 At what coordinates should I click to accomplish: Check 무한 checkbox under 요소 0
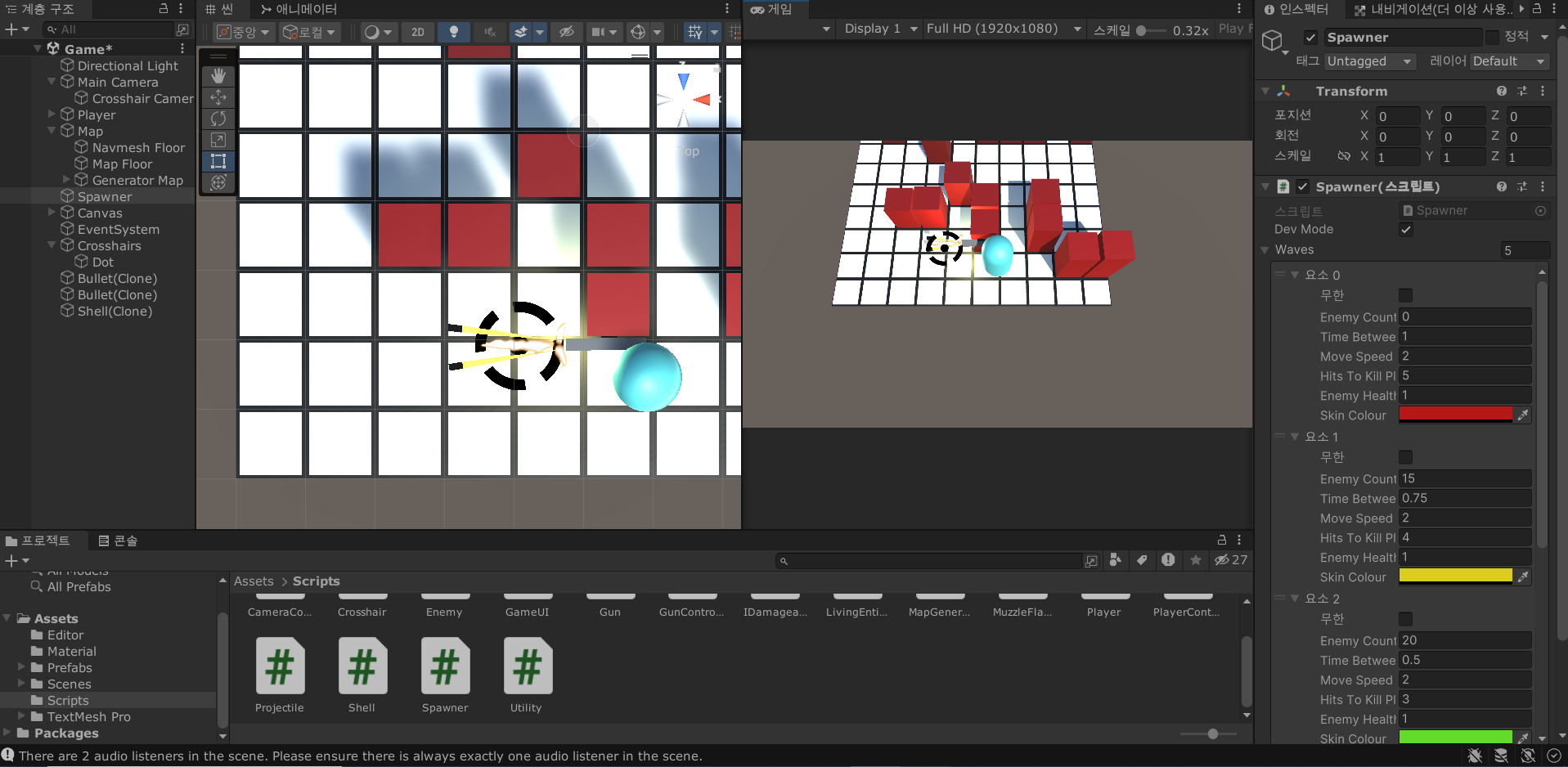1406,295
